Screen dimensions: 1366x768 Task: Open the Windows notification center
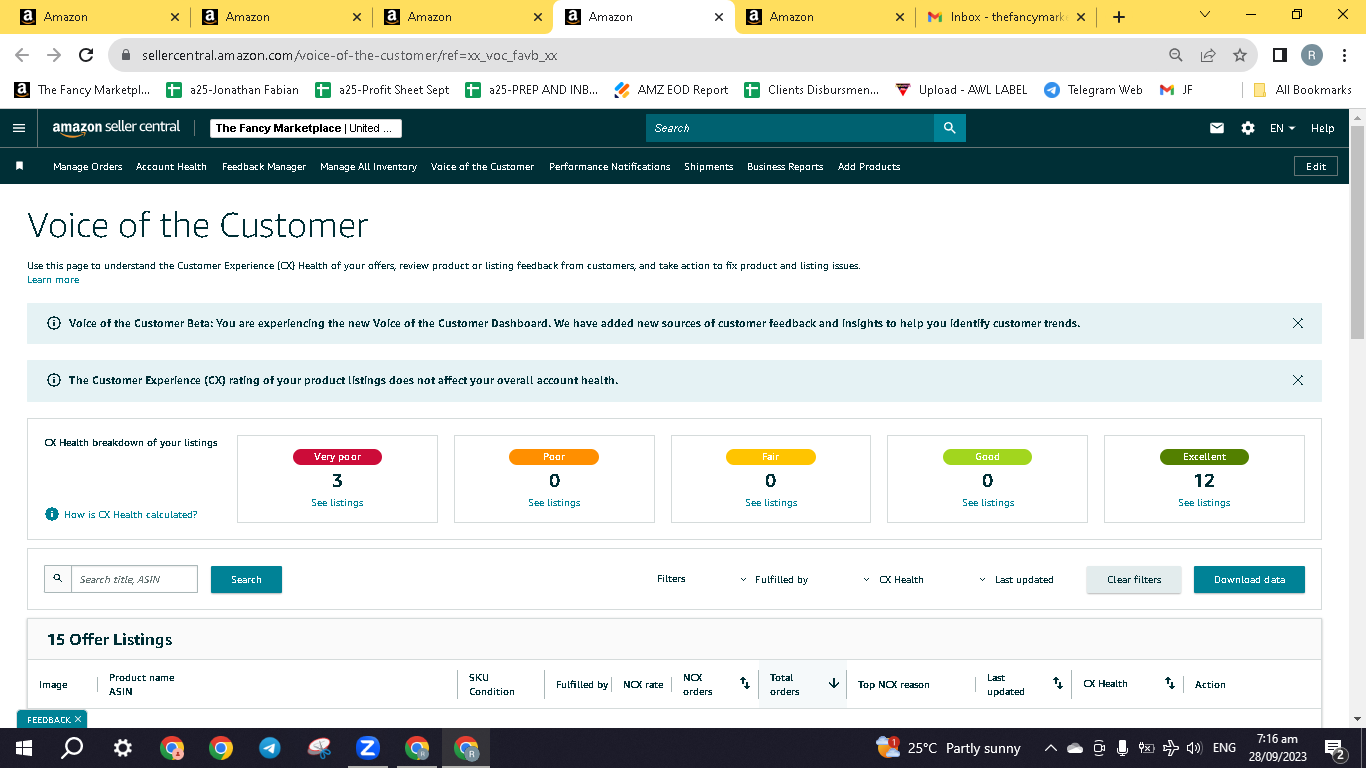tap(1334, 747)
